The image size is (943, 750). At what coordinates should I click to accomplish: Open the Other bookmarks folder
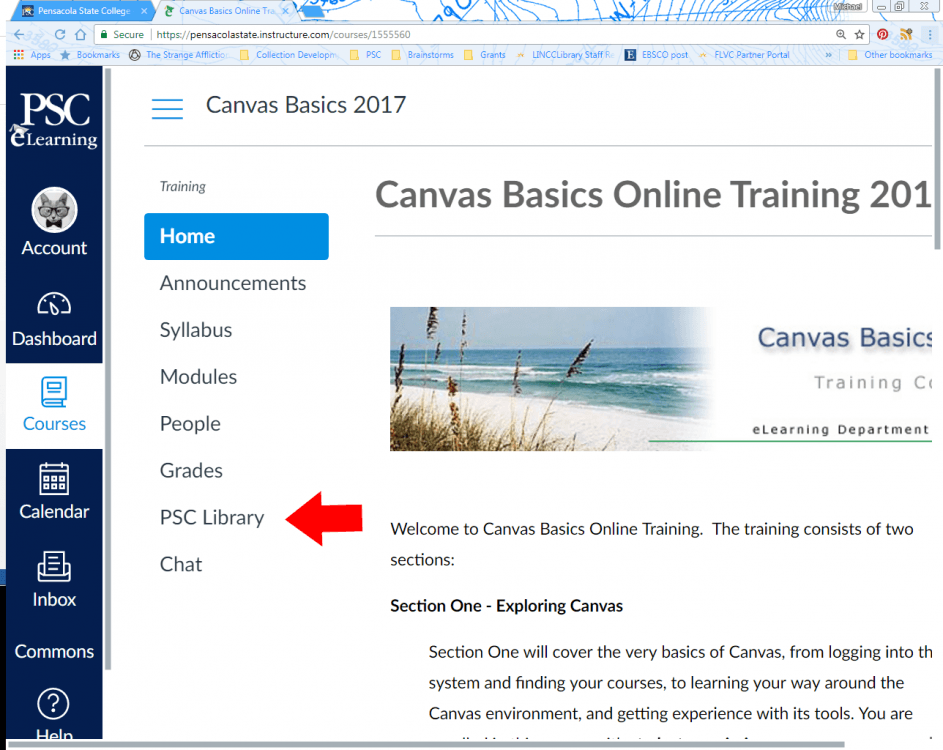[890, 55]
